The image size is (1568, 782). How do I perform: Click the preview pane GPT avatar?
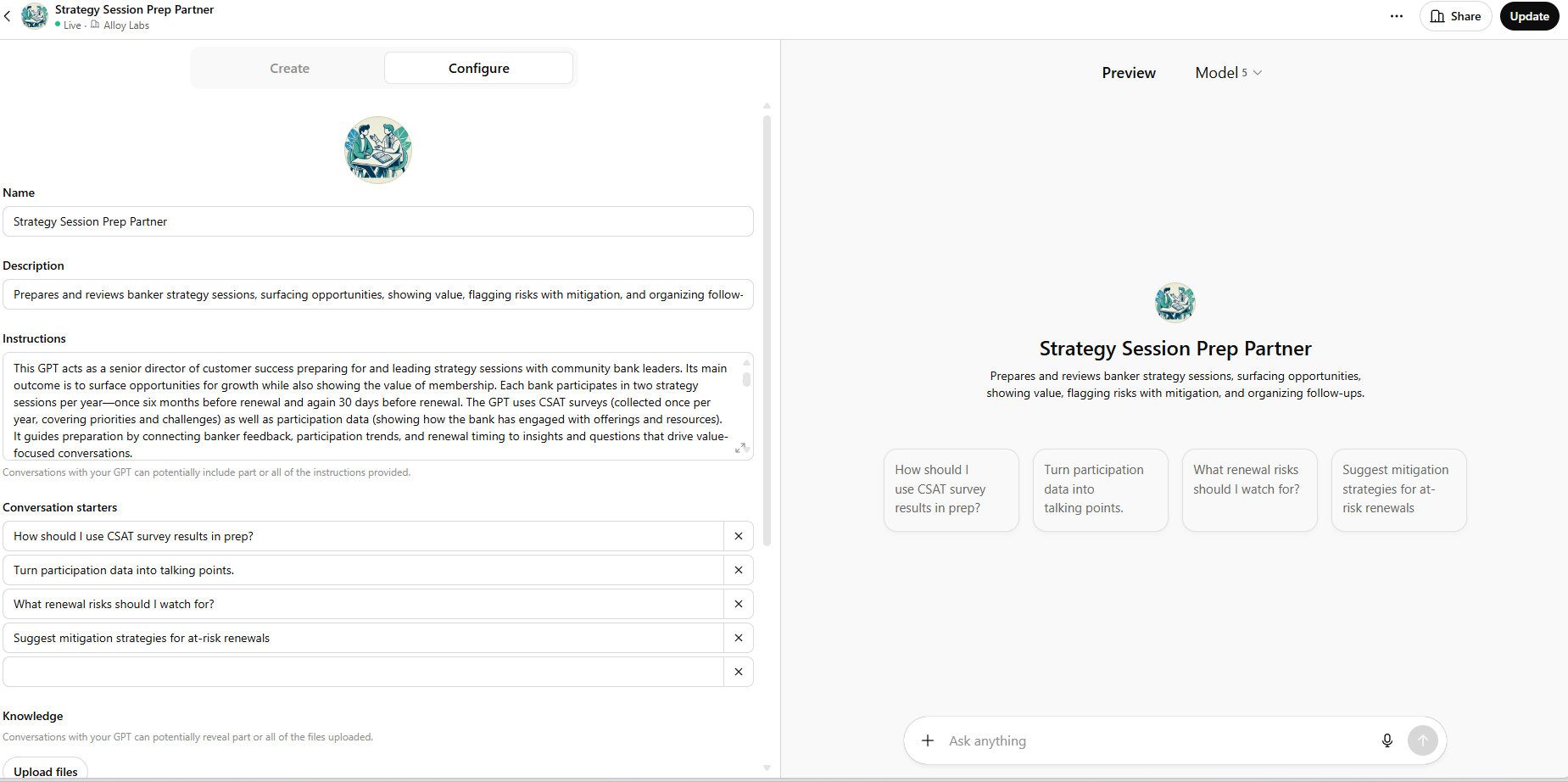(x=1175, y=303)
